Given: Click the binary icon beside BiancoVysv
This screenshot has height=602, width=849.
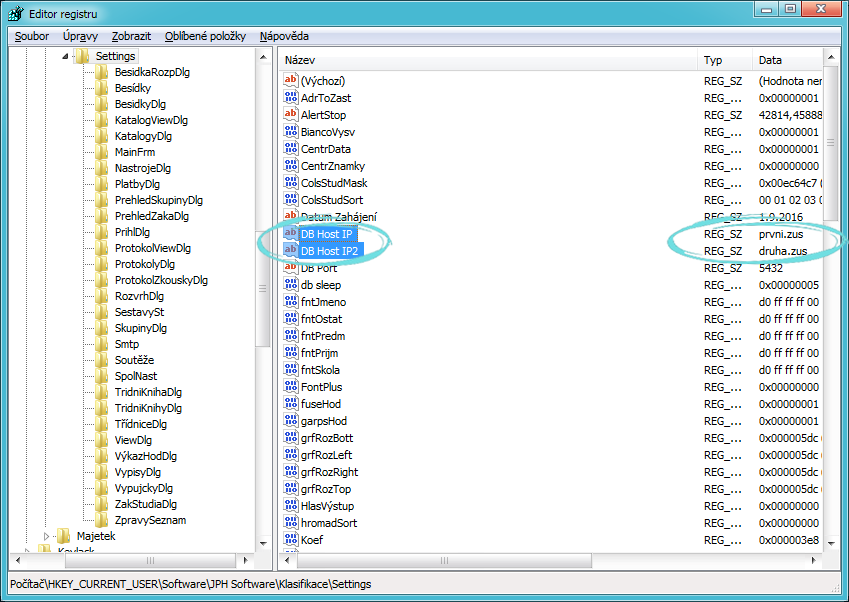Looking at the screenshot, I should (x=291, y=132).
